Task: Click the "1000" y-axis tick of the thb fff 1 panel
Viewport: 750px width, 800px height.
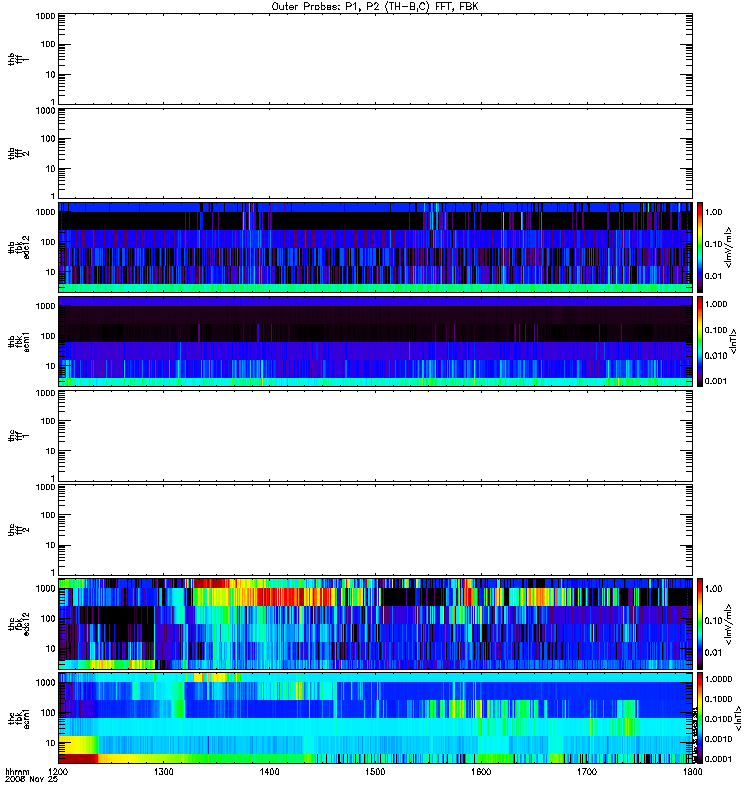Action: (x=45, y=16)
